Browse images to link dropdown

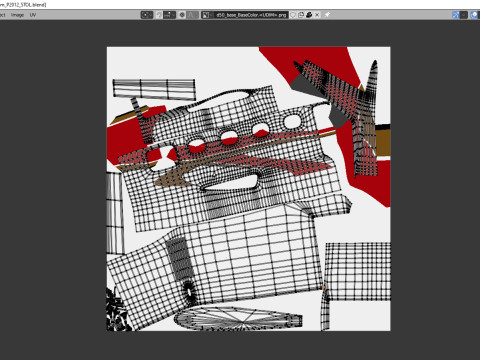207,15
